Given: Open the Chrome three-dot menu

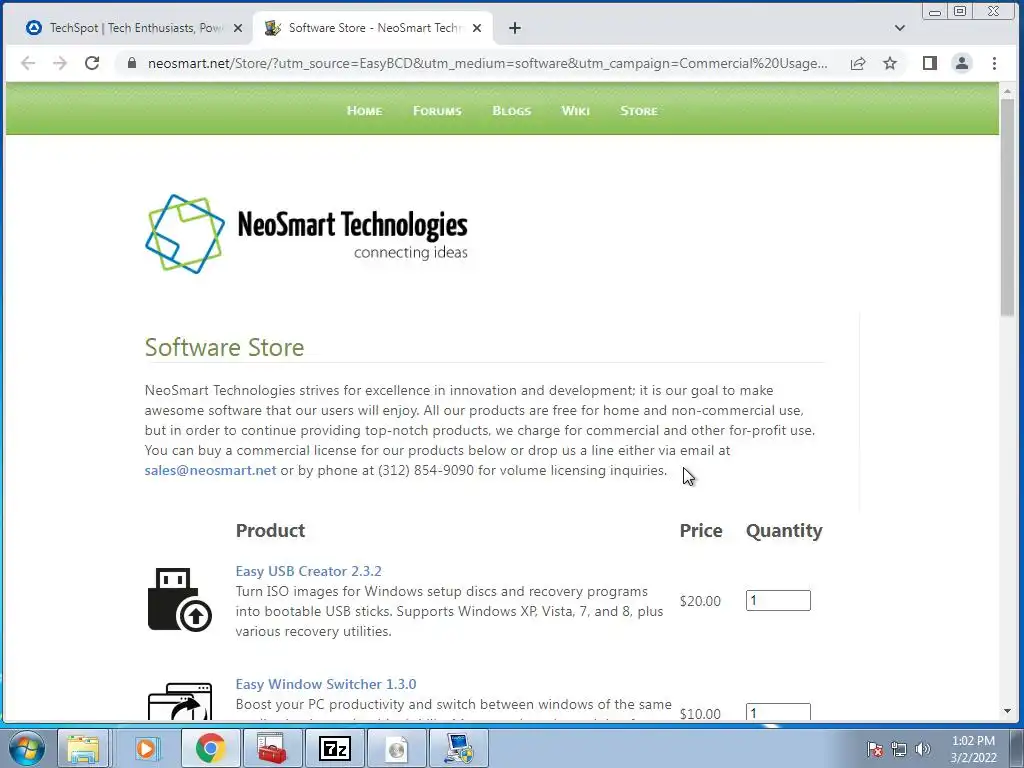Looking at the screenshot, I should (x=994, y=63).
